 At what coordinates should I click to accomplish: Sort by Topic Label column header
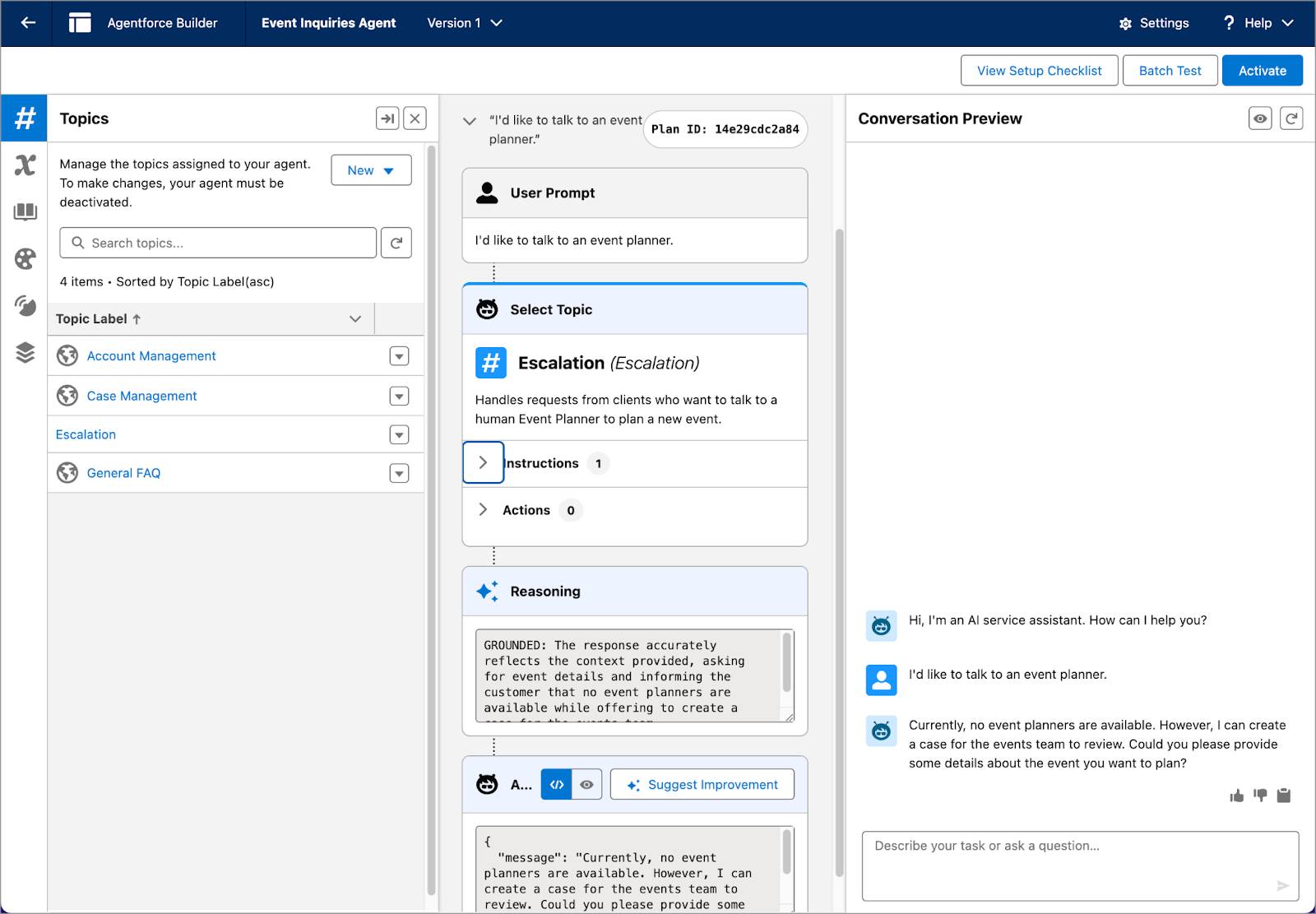[x=98, y=318]
